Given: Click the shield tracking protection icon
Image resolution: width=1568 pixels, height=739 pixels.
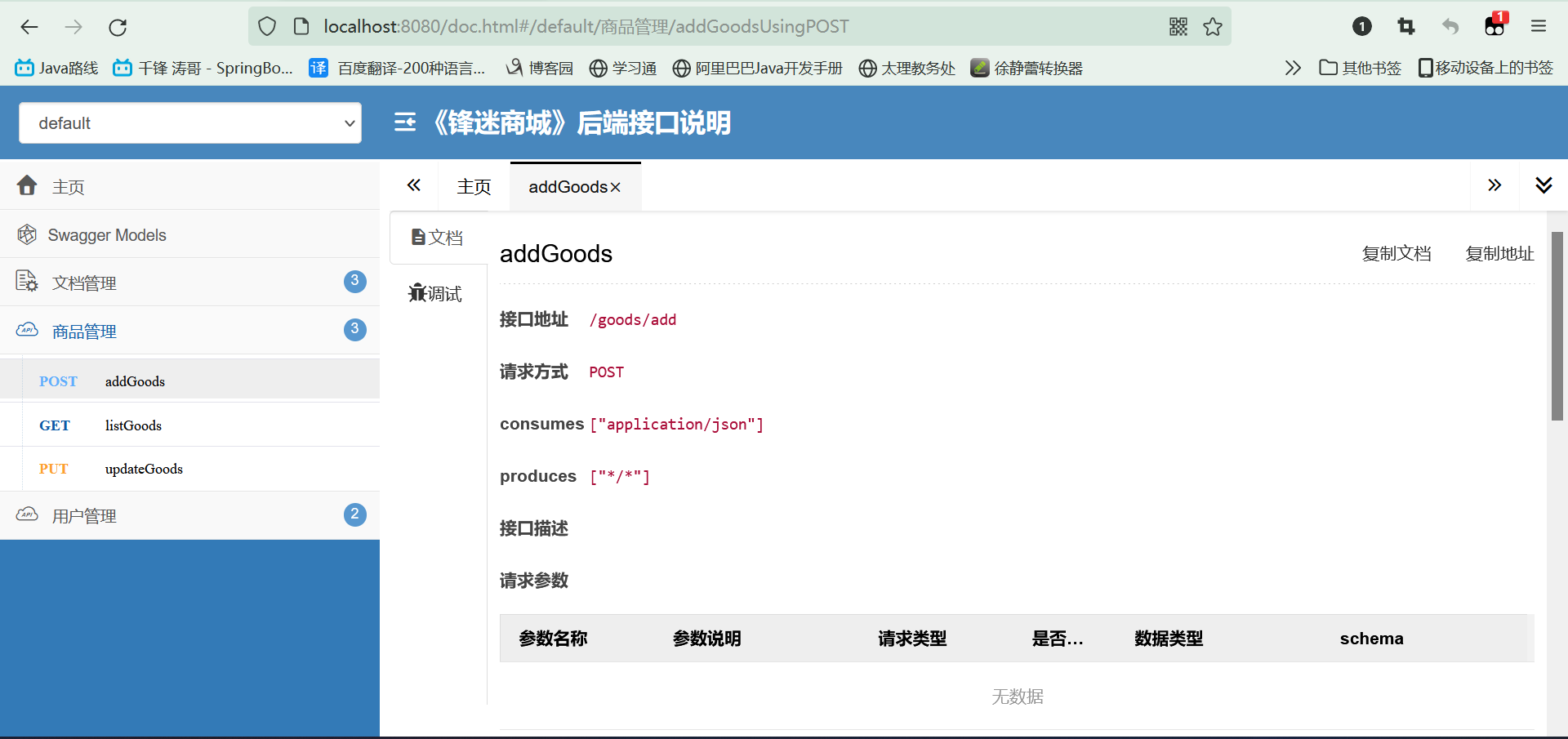Looking at the screenshot, I should pos(267,26).
